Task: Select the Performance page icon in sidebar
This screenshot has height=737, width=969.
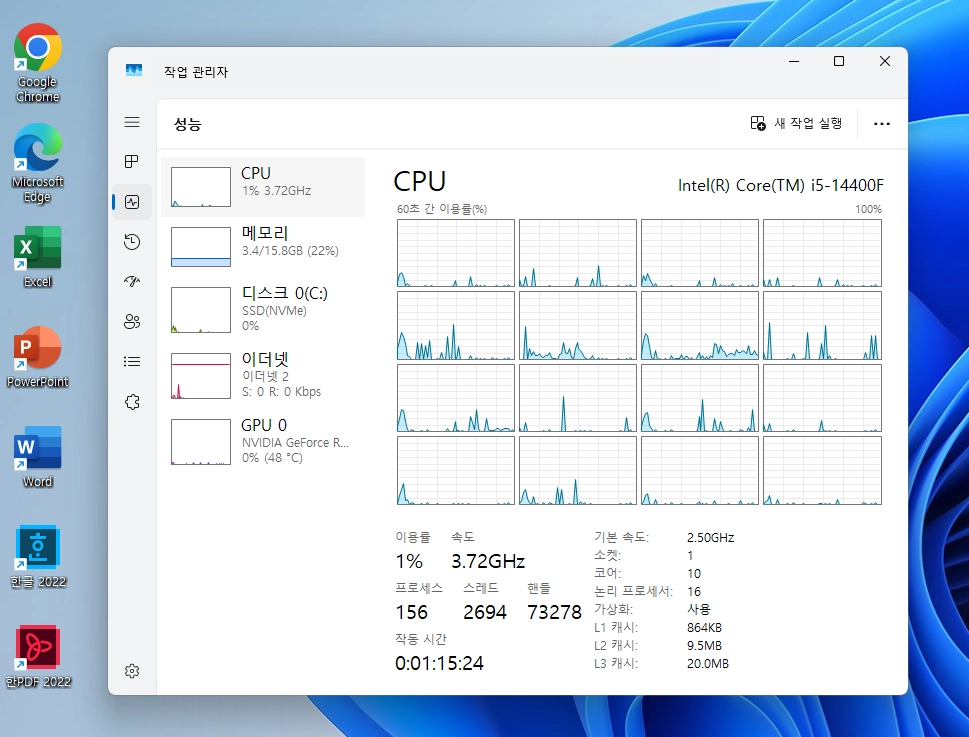Action: (132, 202)
